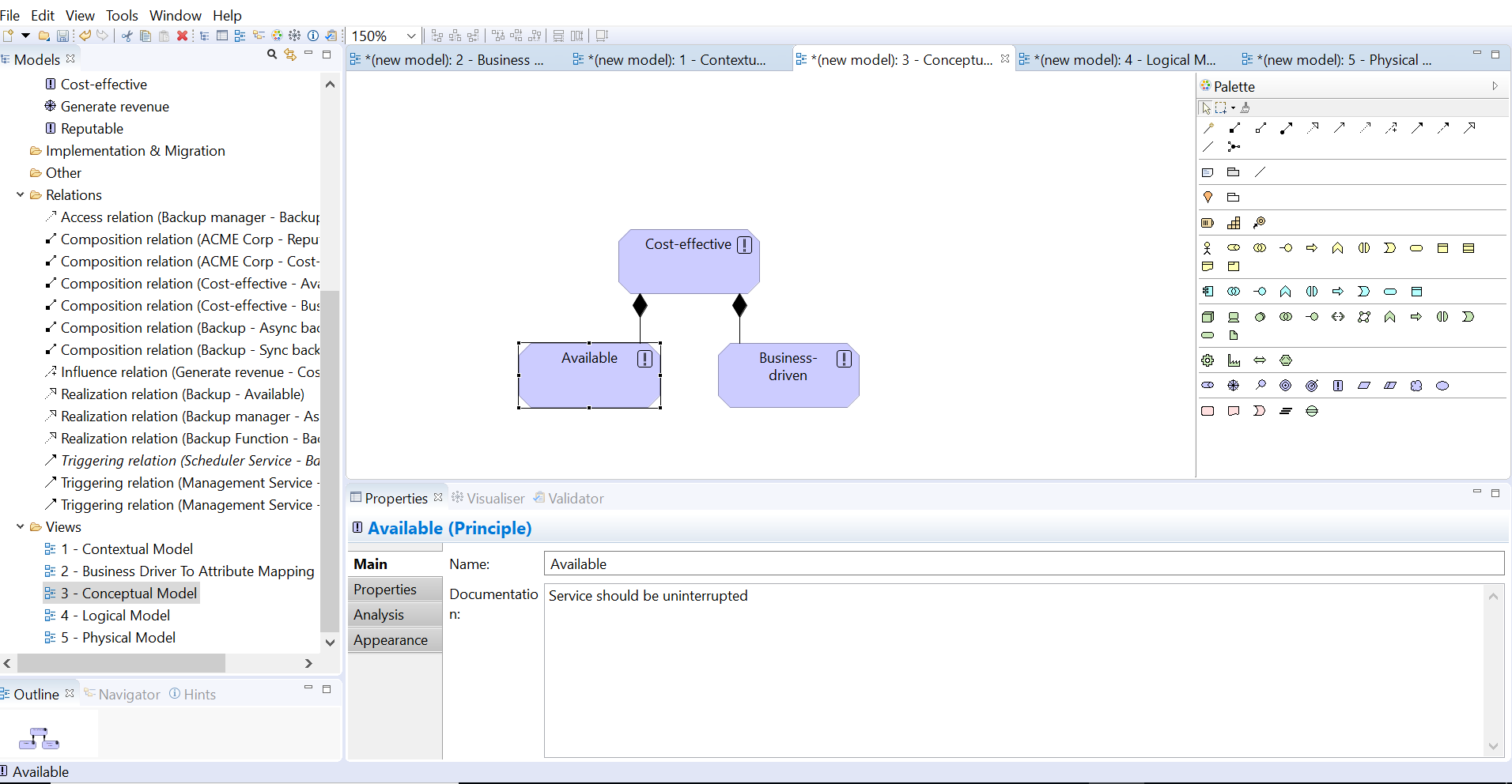Open the 150% zoom dropdown

pyautogui.click(x=411, y=36)
